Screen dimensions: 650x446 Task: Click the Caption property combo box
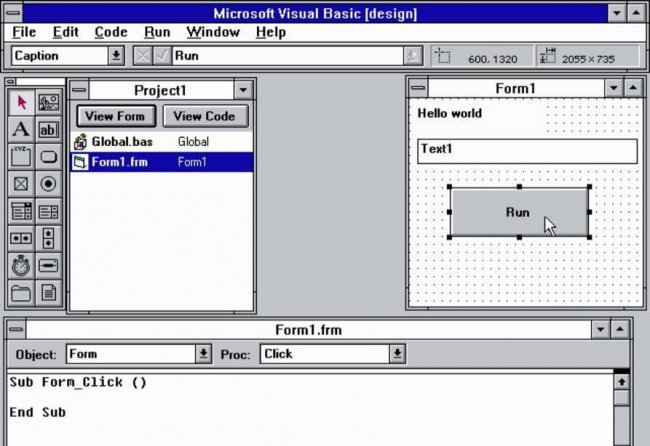pos(68,56)
